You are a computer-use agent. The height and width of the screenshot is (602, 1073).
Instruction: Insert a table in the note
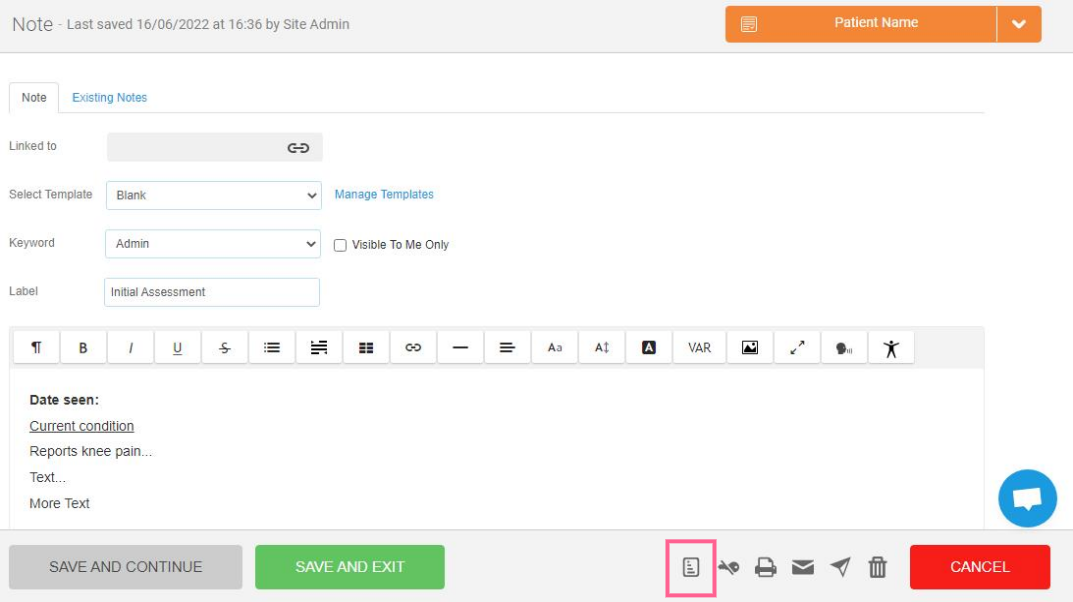click(x=366, y=348)
